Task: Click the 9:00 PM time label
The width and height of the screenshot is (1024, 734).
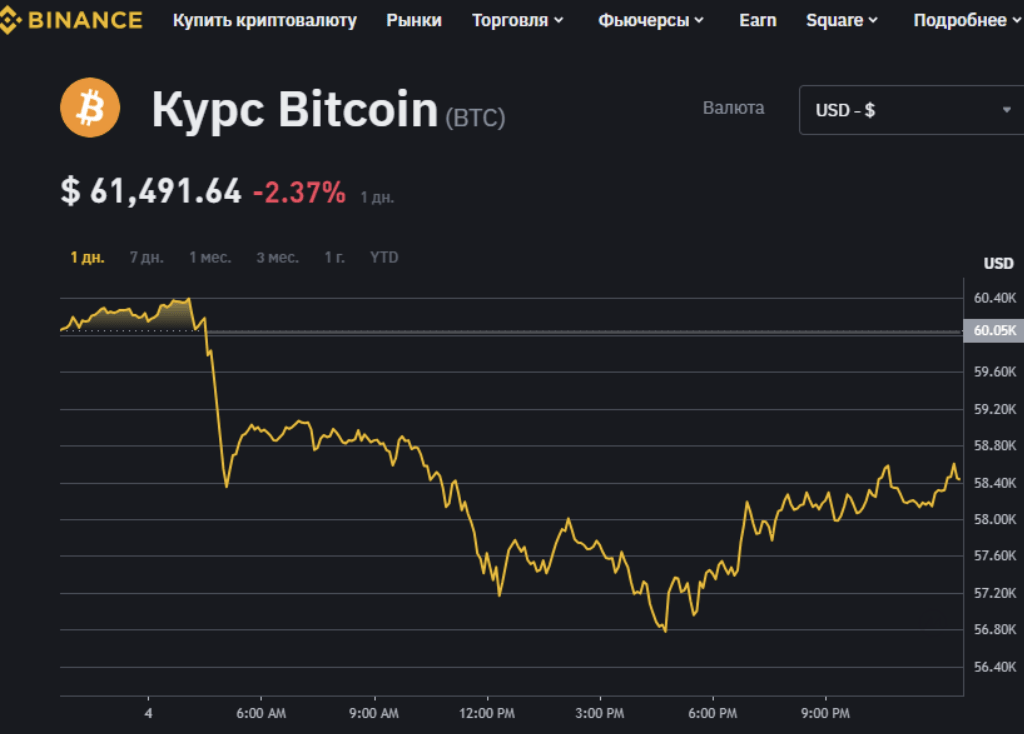Action: [x=825, y=713]
